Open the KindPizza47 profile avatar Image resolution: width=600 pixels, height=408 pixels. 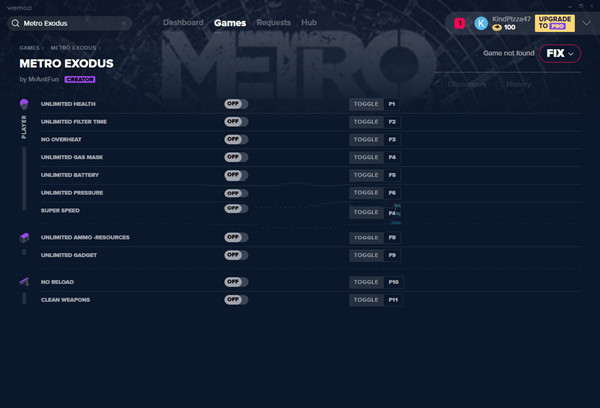[x=481, y=23]
